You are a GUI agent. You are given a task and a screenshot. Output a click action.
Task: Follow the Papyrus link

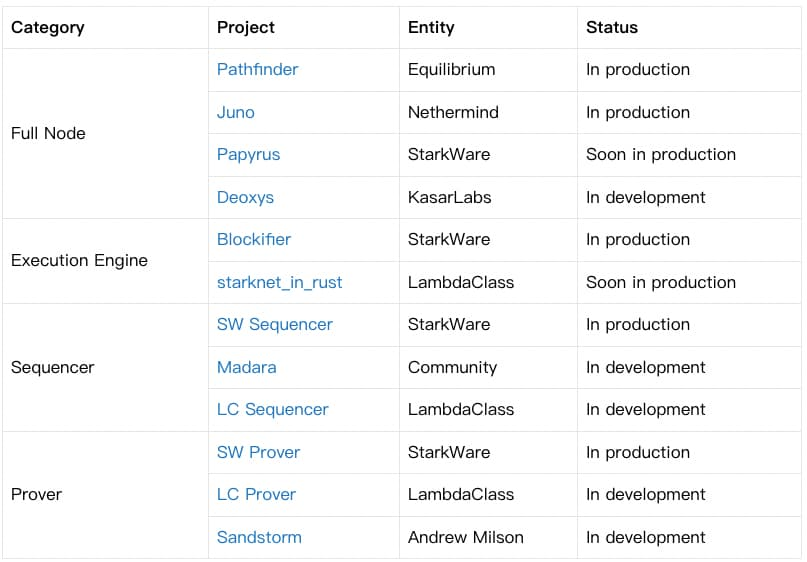point(249,154)
